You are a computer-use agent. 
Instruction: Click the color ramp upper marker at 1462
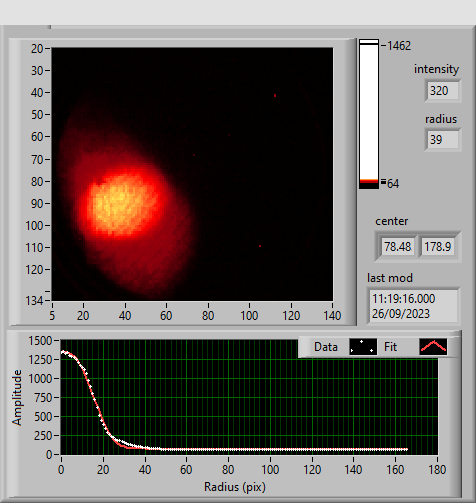click(396, 46)
